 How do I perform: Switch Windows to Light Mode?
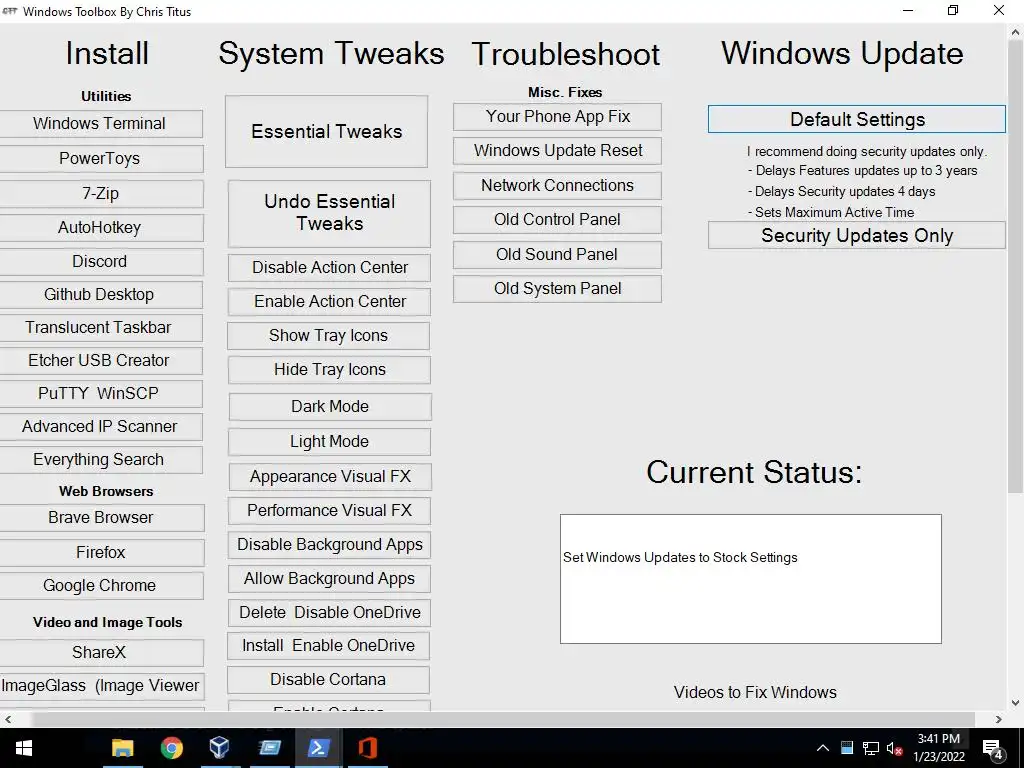[x=329, y=441]
